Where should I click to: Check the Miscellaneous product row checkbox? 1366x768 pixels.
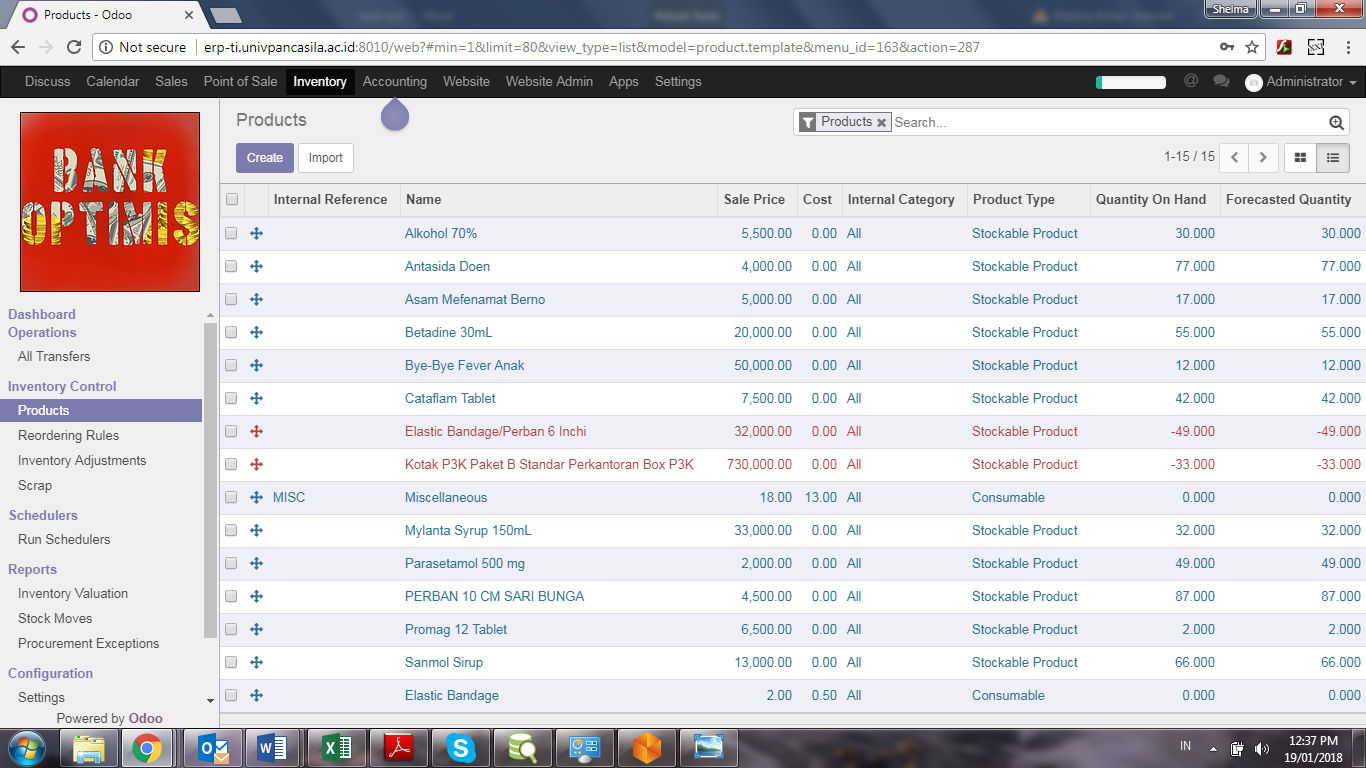(x=231, y=497)
